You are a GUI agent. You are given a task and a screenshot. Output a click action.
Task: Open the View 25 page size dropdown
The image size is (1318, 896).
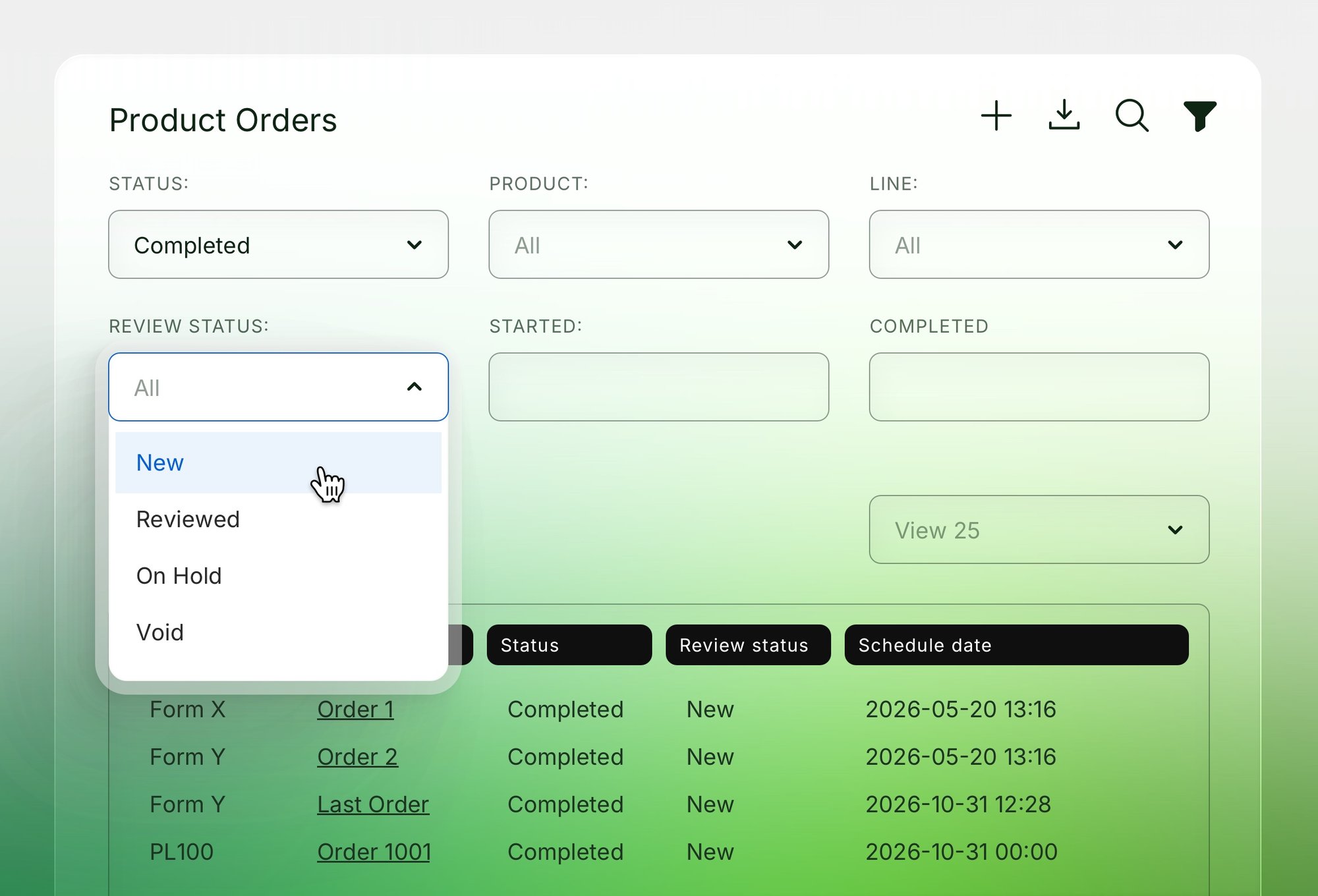1039,529
